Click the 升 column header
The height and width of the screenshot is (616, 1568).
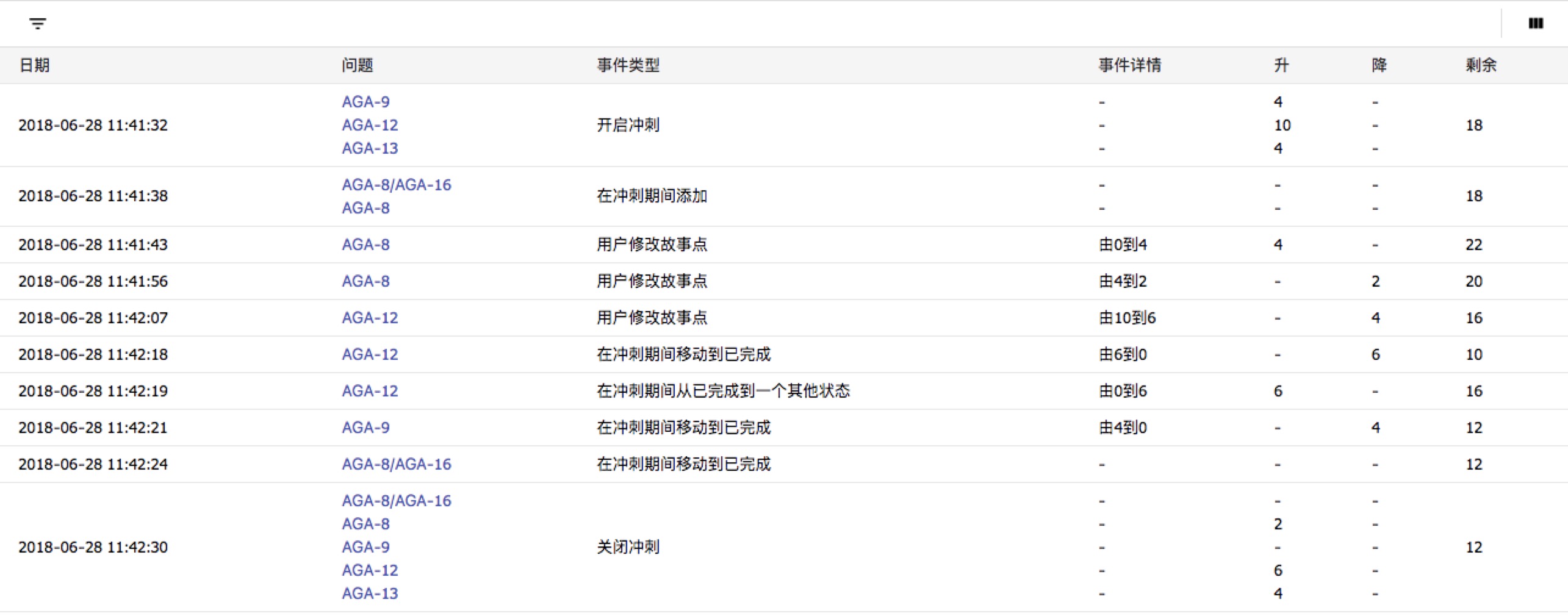[x=1281, y=65]
